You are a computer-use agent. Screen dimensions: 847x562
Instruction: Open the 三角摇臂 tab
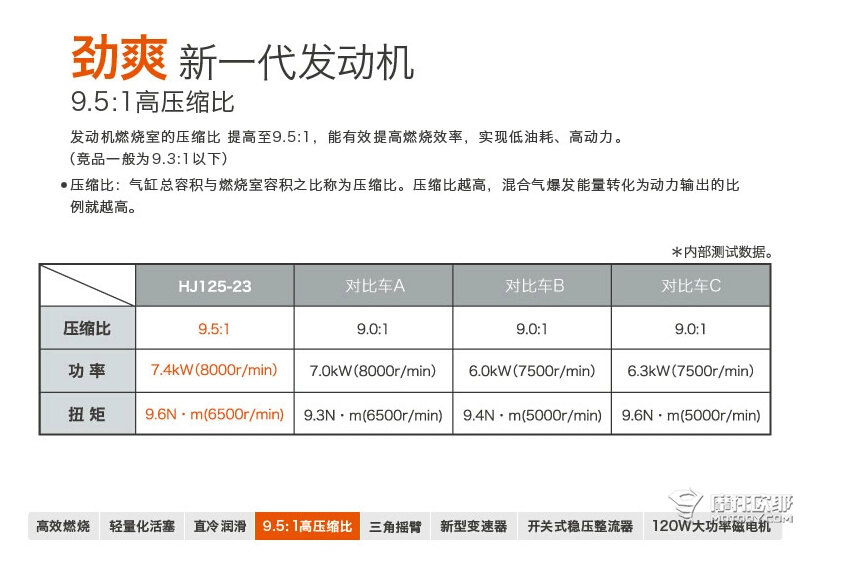(395, 526)
